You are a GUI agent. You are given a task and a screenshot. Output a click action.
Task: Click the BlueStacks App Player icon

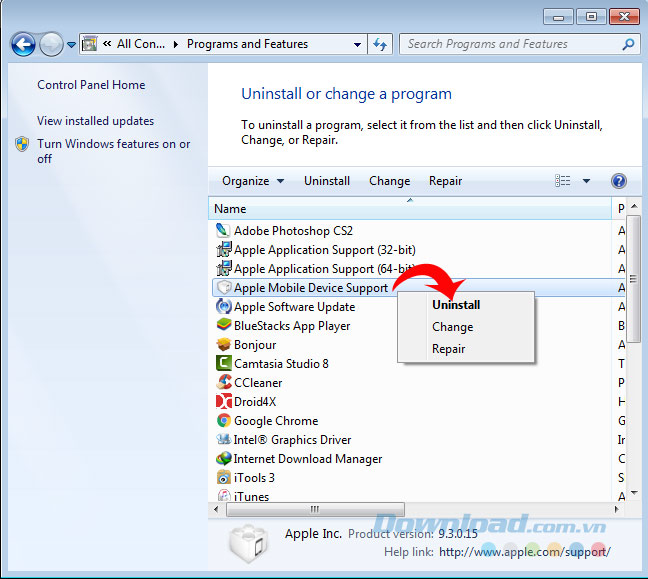tap(224, 325)
